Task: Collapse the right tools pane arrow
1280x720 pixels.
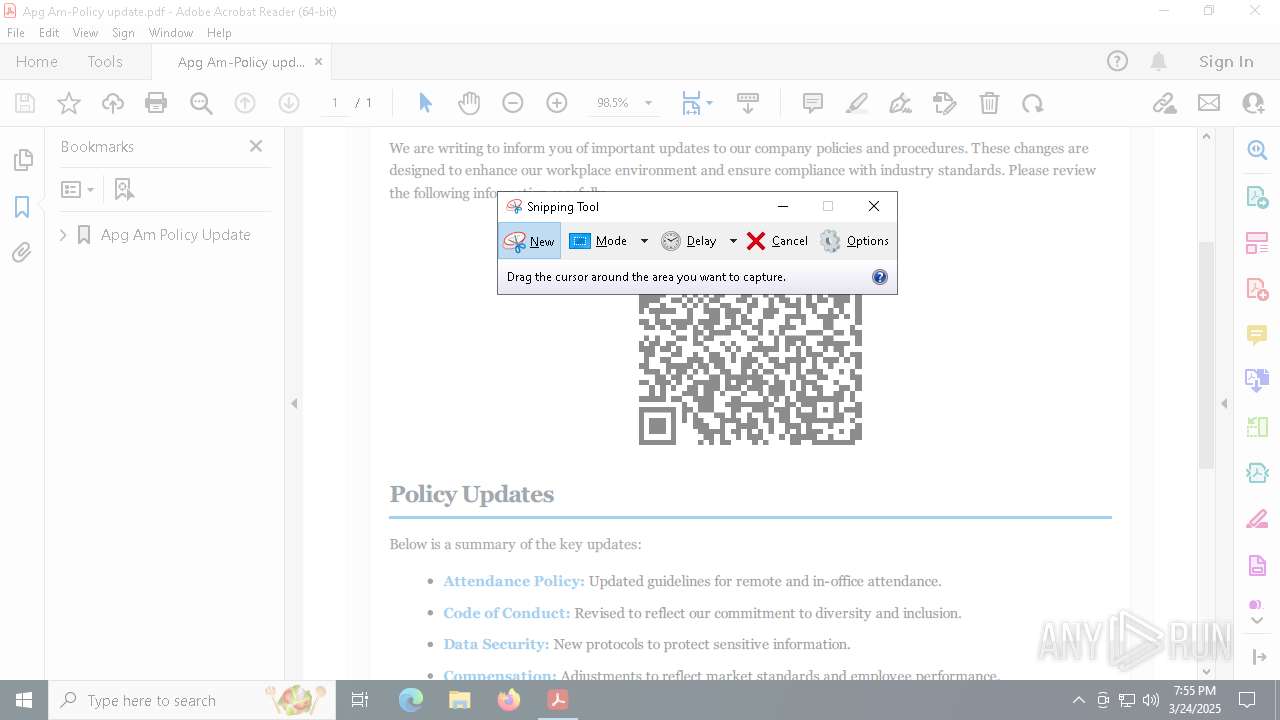Action: 1224,404
